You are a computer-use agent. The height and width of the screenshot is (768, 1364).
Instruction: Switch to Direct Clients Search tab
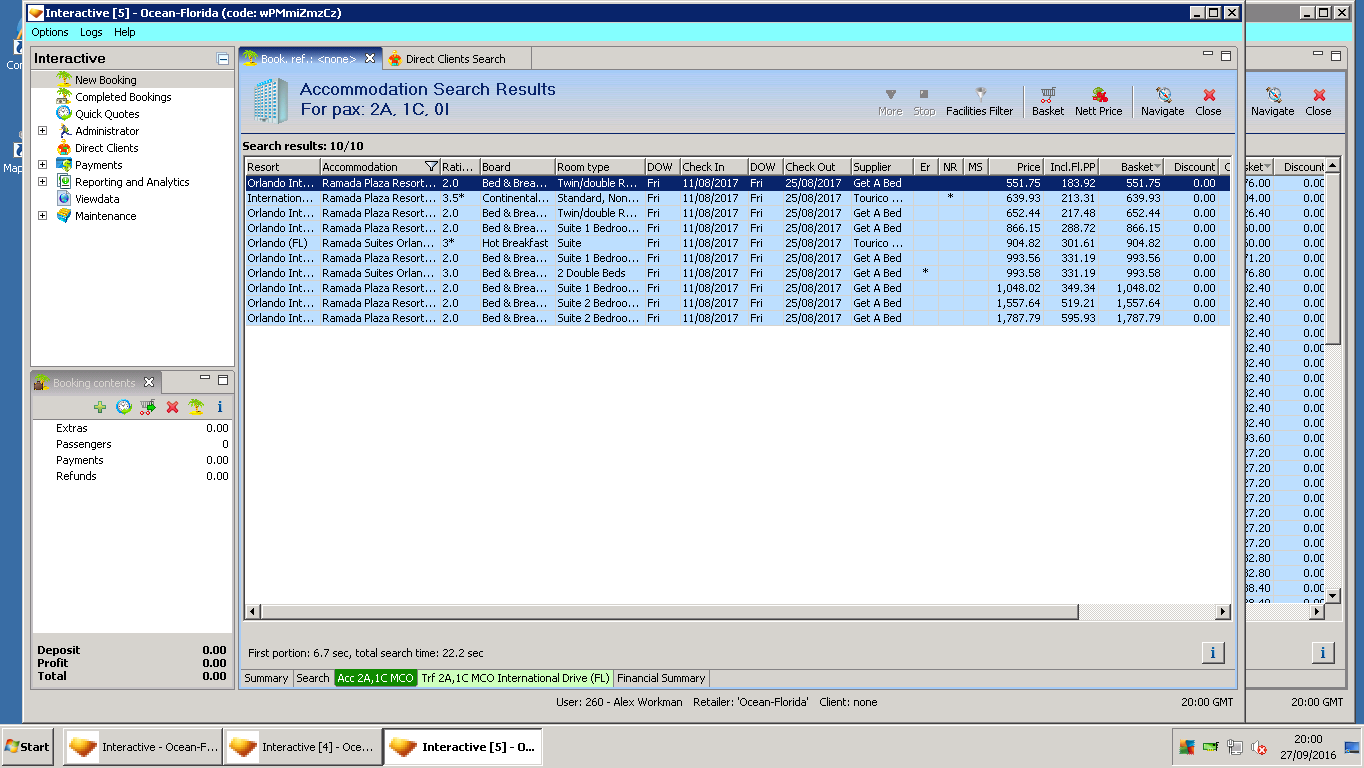pos(455,59)
